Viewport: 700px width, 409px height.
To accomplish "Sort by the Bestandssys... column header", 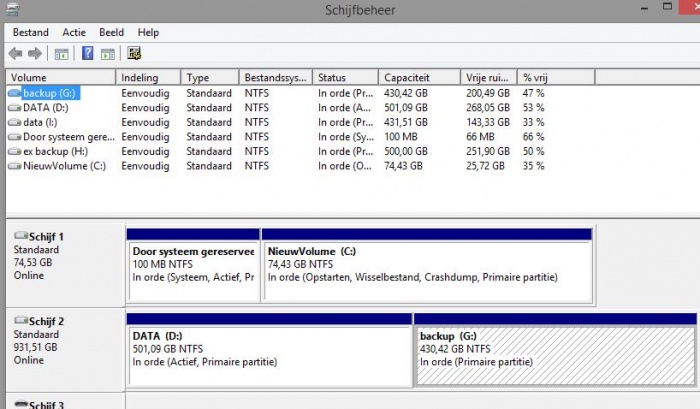I will coord(276,77).
